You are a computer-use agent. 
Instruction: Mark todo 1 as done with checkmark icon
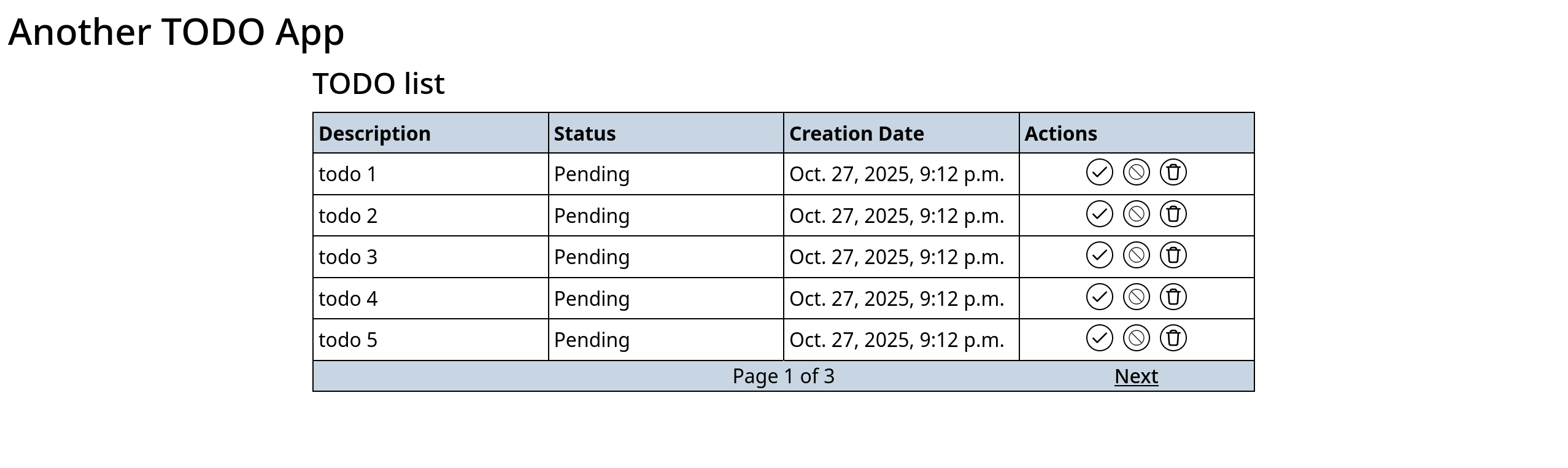click(x=1099, y=173)
